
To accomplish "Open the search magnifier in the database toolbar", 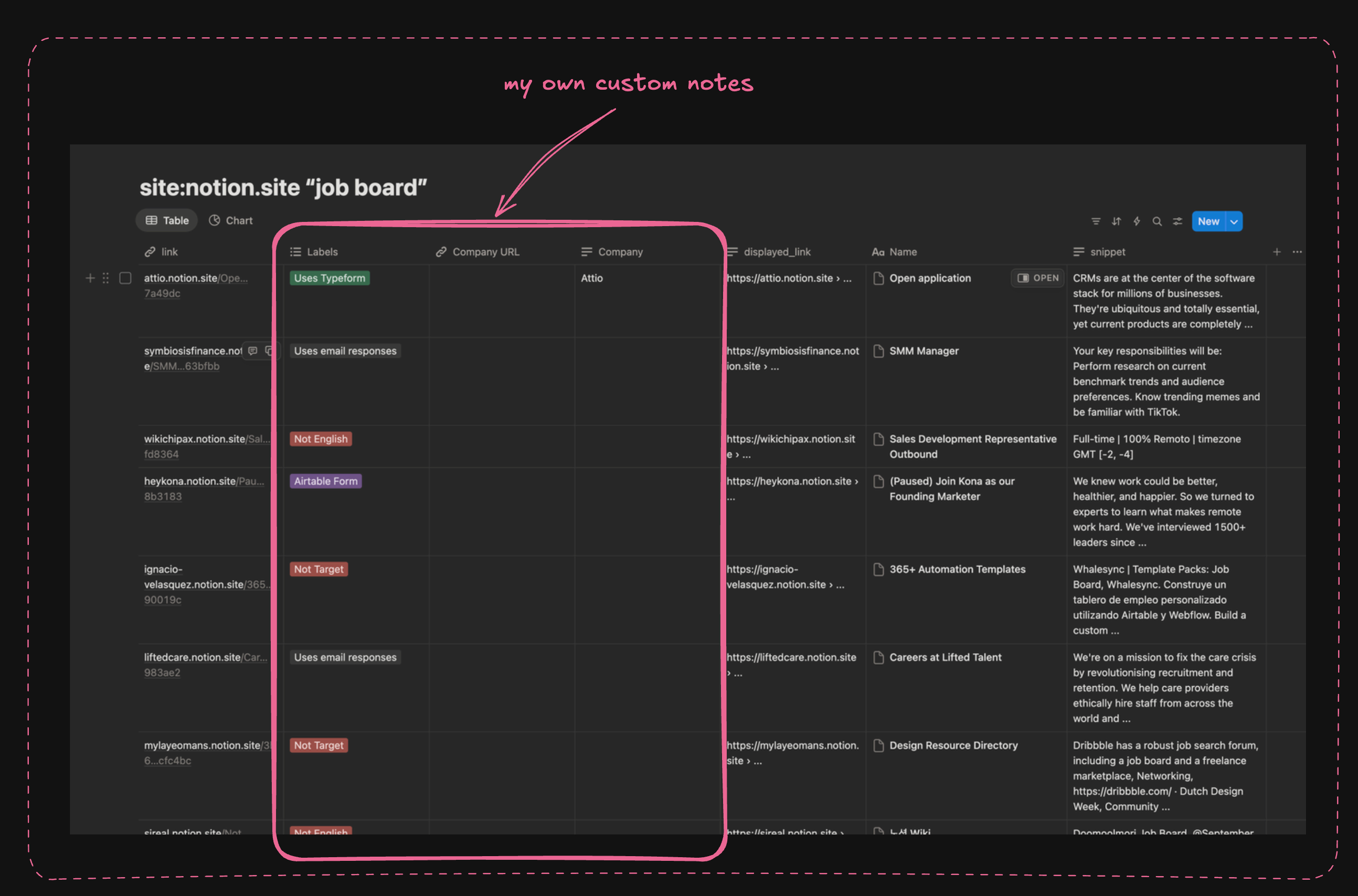I will pos(1157,221).
